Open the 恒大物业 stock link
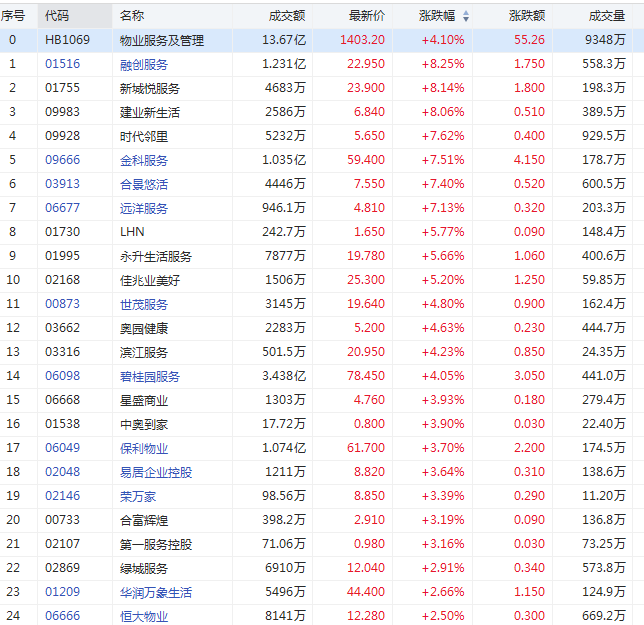644x625 pixels. tap(144, 616)
